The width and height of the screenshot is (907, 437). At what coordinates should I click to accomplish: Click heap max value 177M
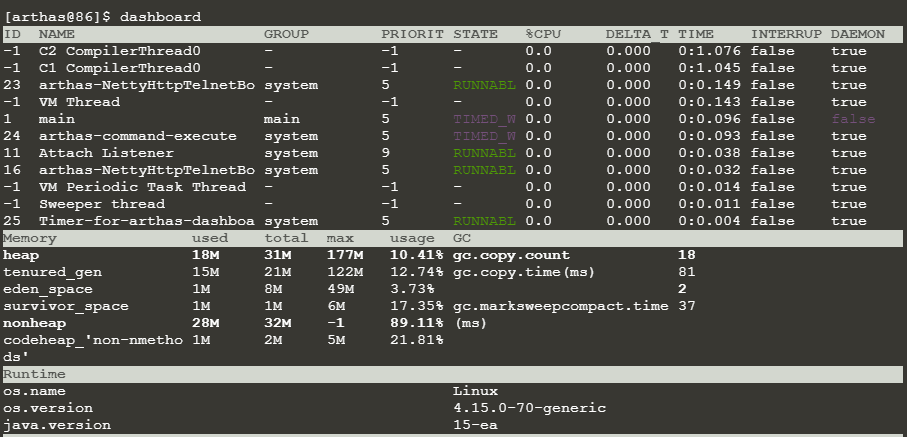(345, 255)
